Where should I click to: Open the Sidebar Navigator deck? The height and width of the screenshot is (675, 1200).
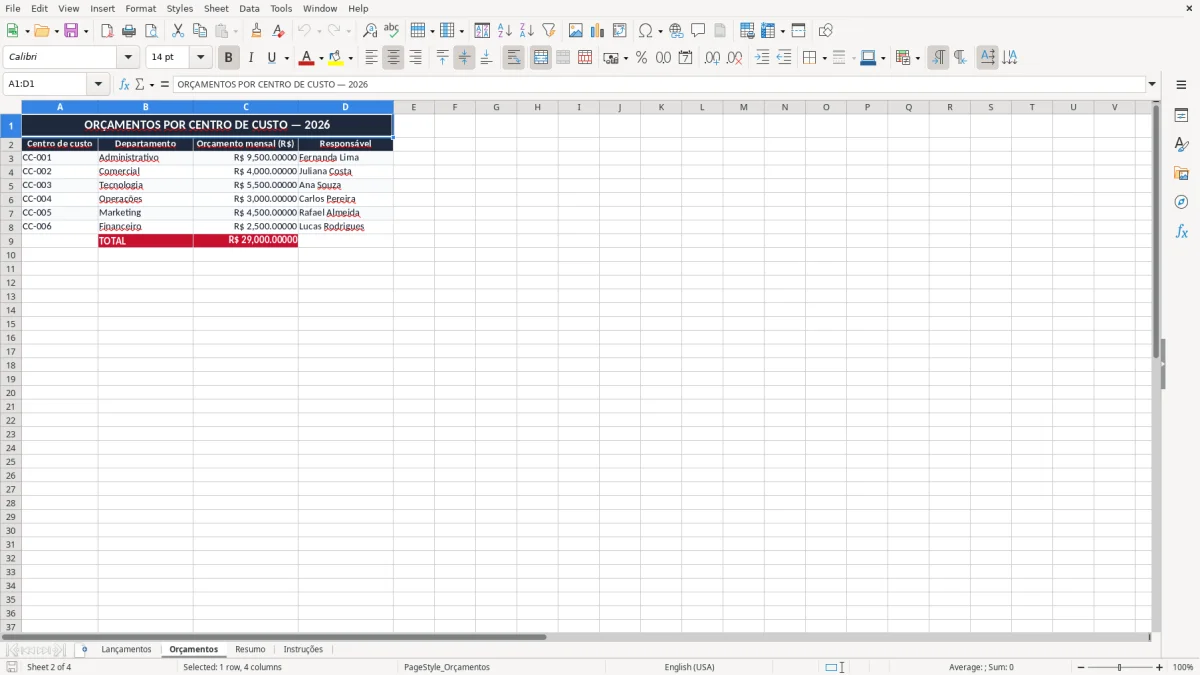[1181, 202]
